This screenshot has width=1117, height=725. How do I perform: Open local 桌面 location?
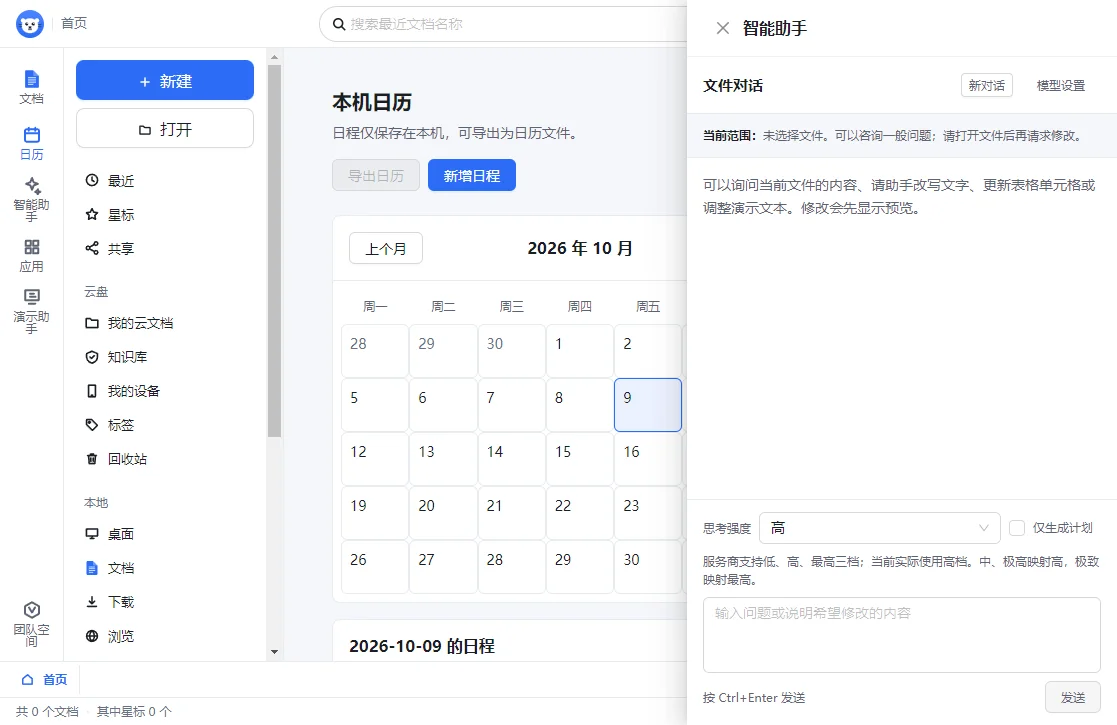pyautogui.click(x=165, y=534)
